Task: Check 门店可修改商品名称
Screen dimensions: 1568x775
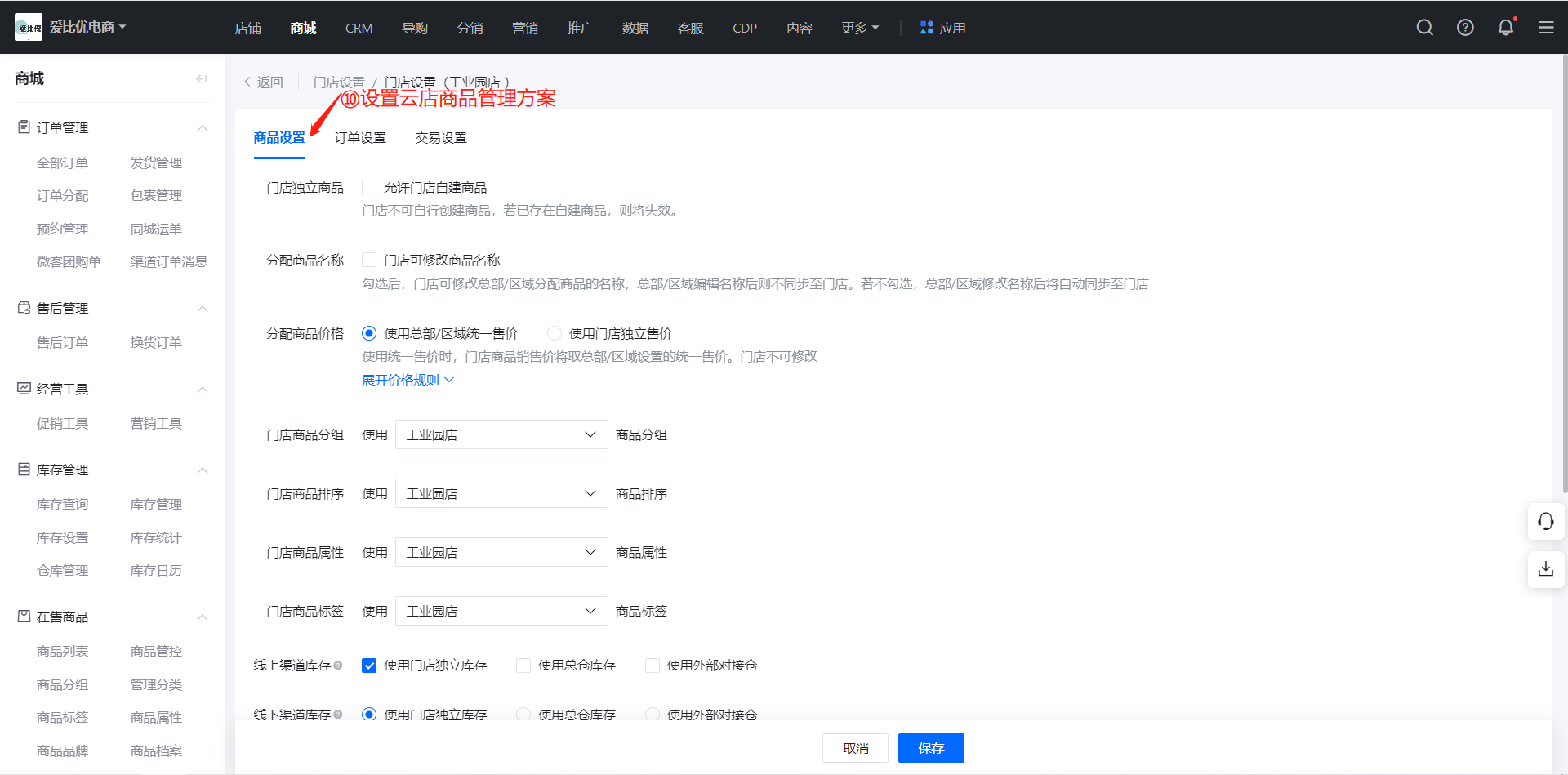Action: (369, 260)
